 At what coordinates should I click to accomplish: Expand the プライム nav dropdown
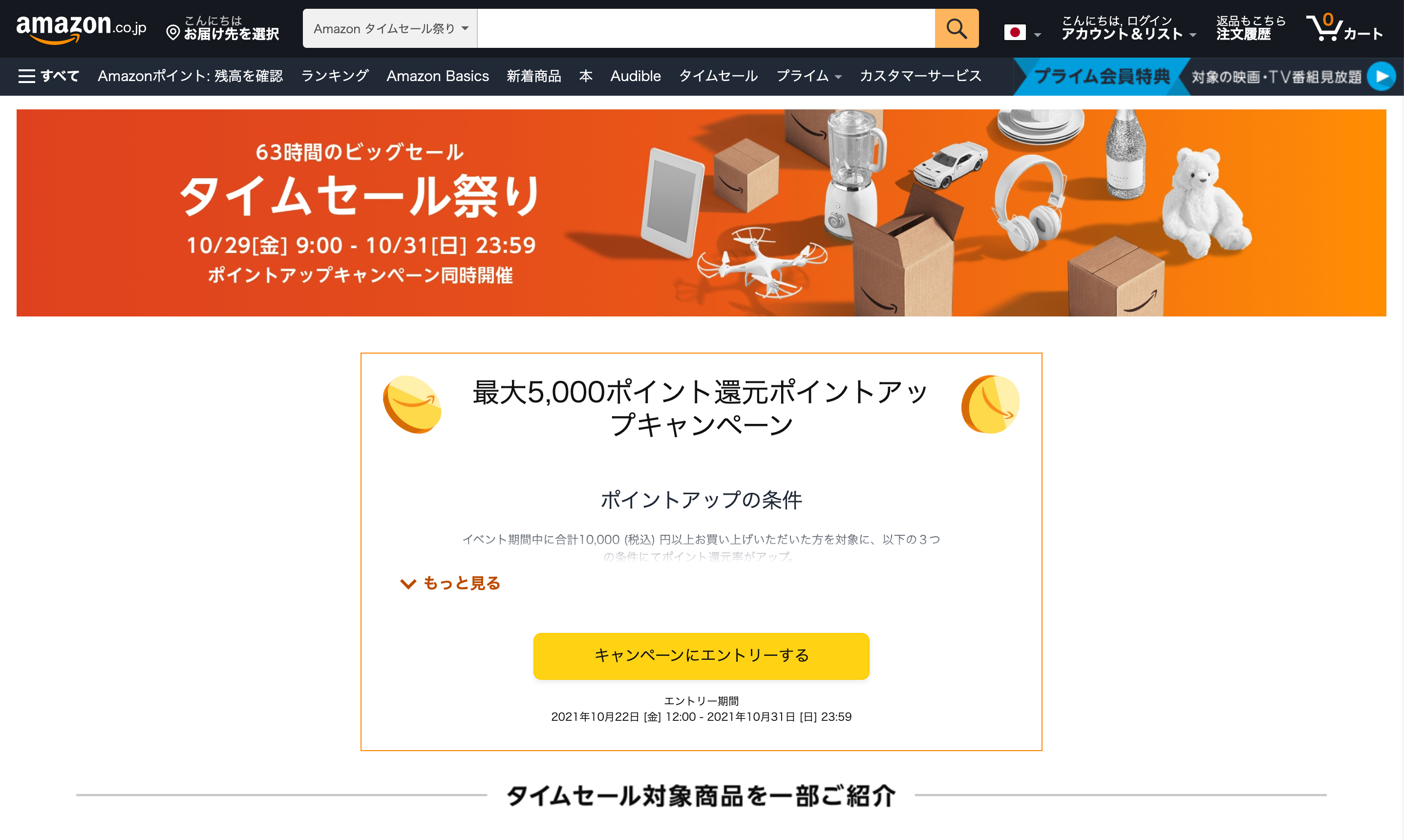coord(808,76)
